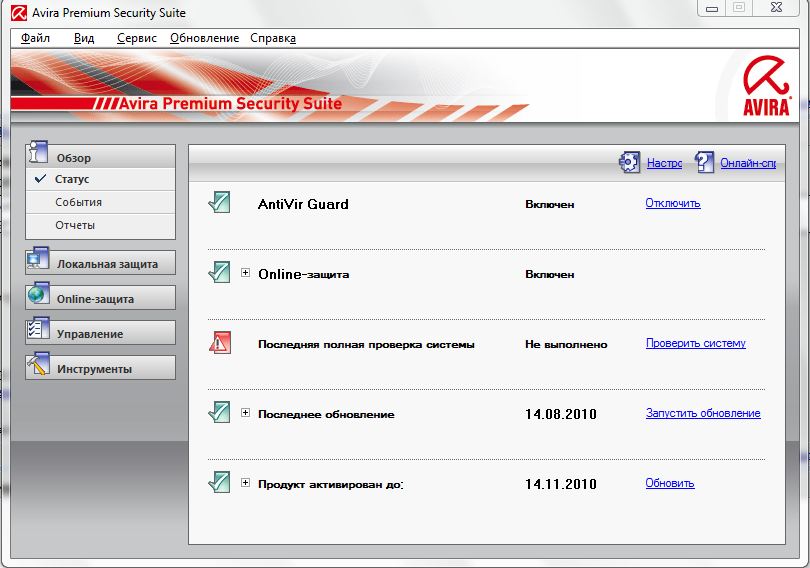
Task: Click the Online-защита globe icon
Action: point(38,294)
